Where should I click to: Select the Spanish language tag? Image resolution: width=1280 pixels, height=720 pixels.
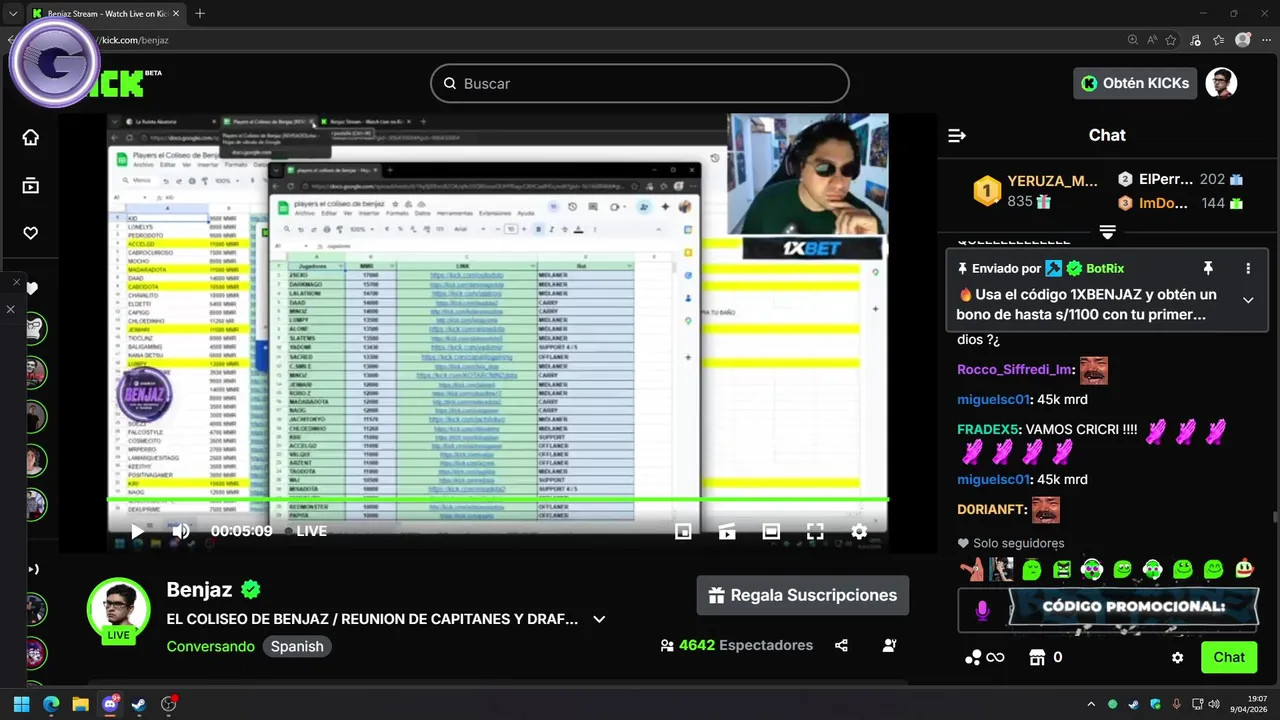297,646
